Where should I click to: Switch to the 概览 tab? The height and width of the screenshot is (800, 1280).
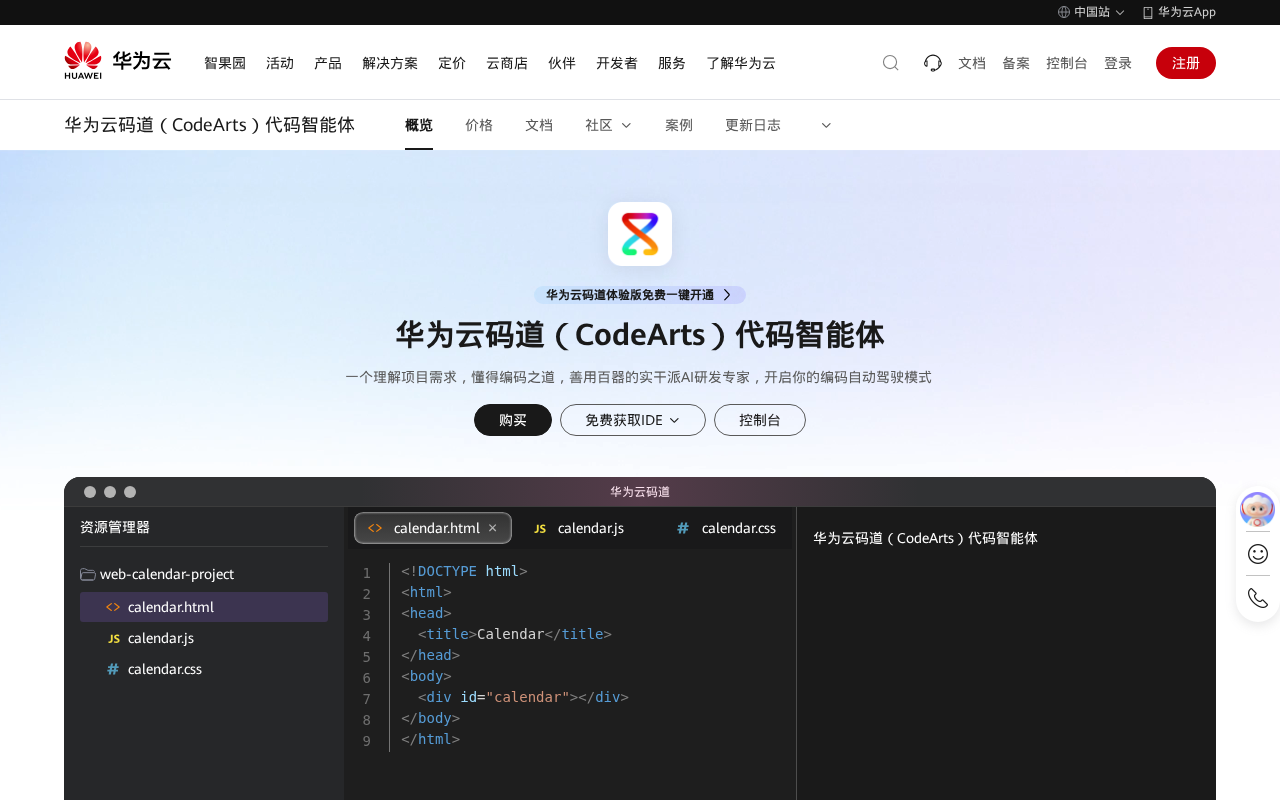tap(419, 125)
